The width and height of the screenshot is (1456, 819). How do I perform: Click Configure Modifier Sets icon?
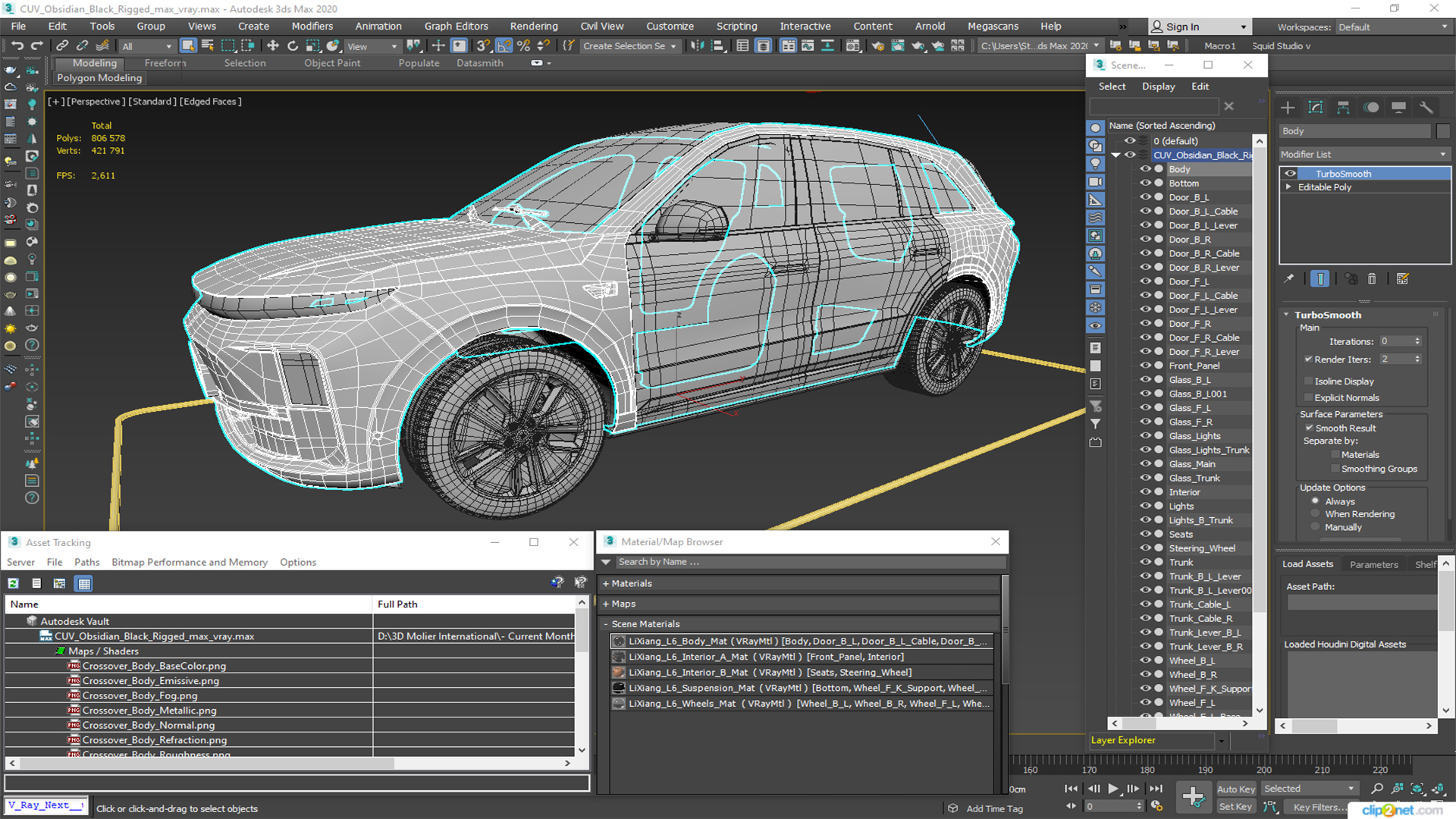click(1402, 279)
